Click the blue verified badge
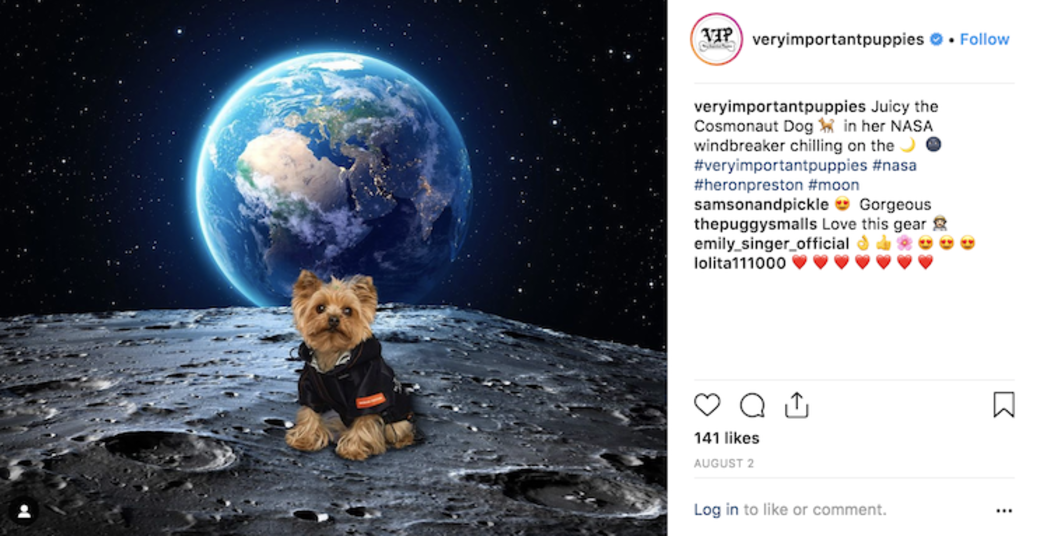1040x536 pixels. coord(936,39)
